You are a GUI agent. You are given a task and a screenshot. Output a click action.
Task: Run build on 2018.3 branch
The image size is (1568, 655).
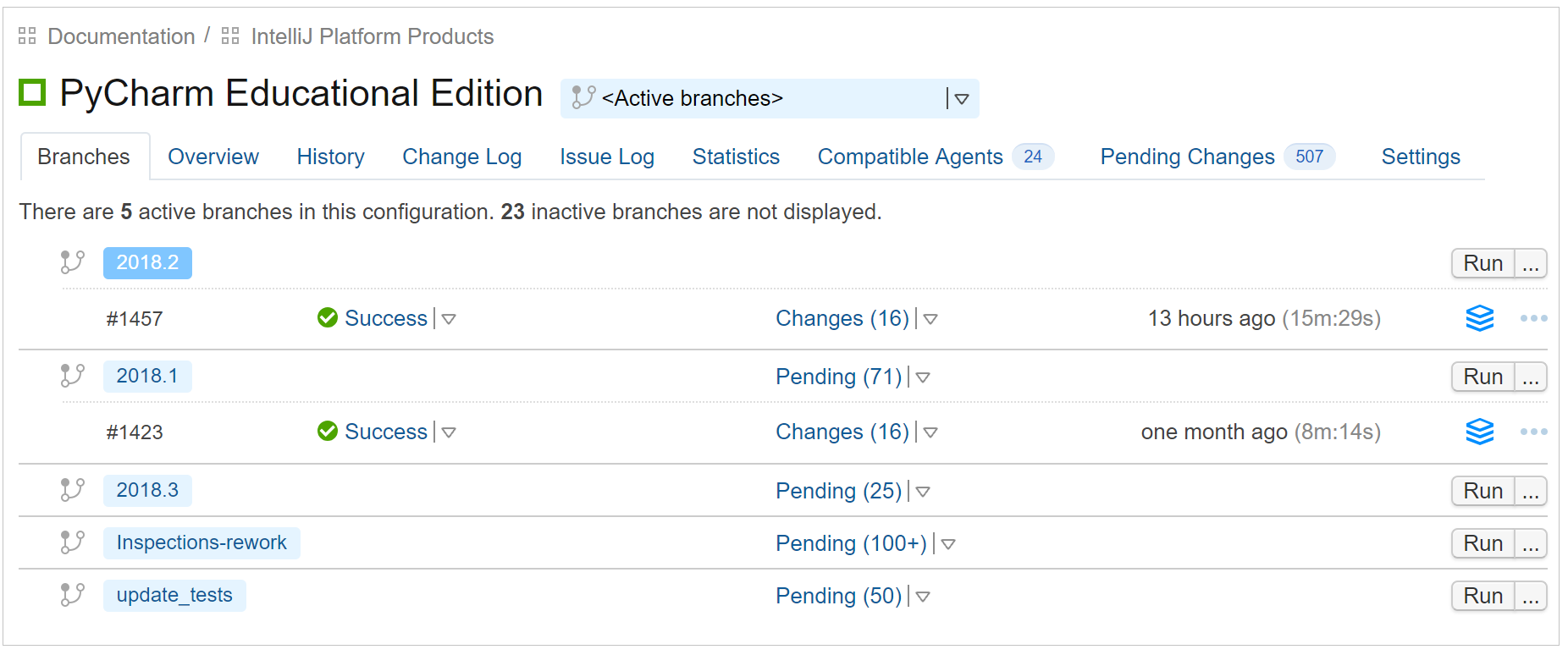pyautogui.click(x=1482, y=491)
